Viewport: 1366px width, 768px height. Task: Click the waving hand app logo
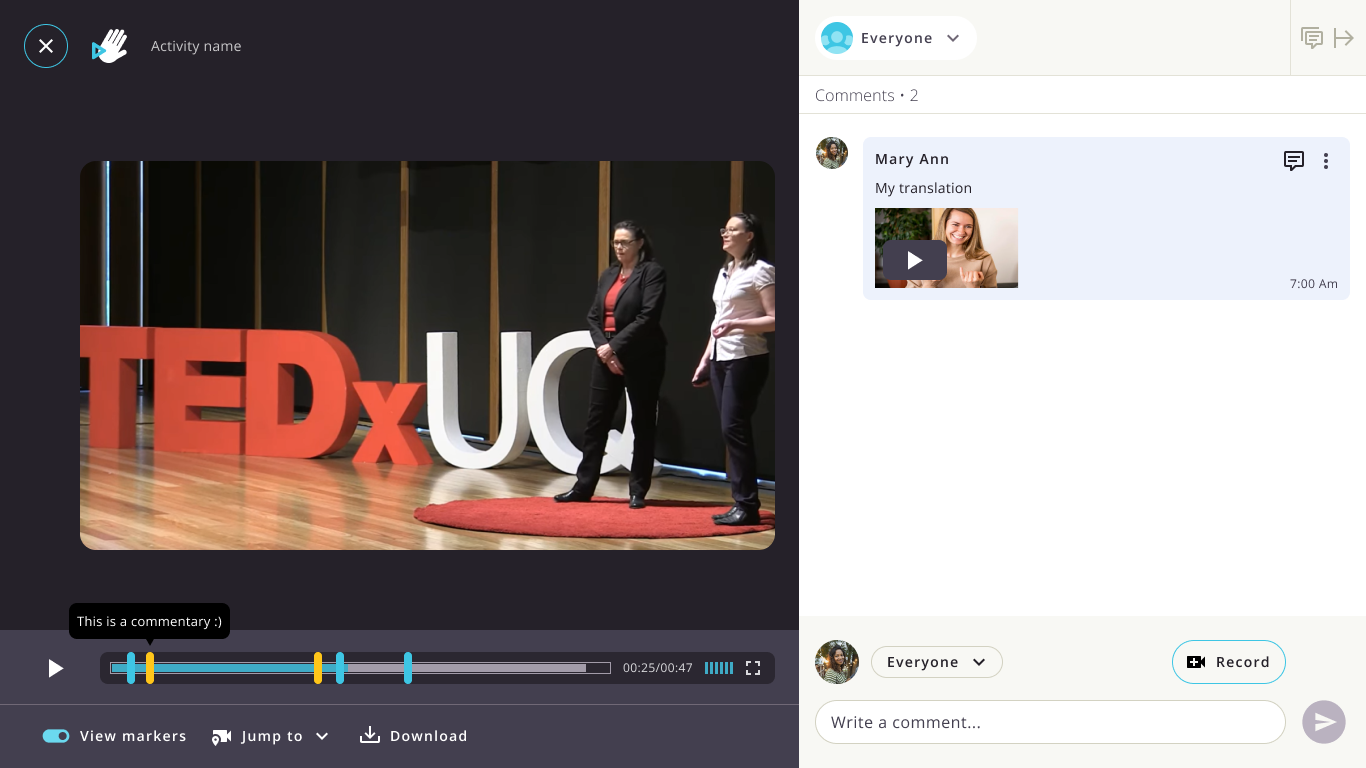pyautogui.click(x=110, y=46)
